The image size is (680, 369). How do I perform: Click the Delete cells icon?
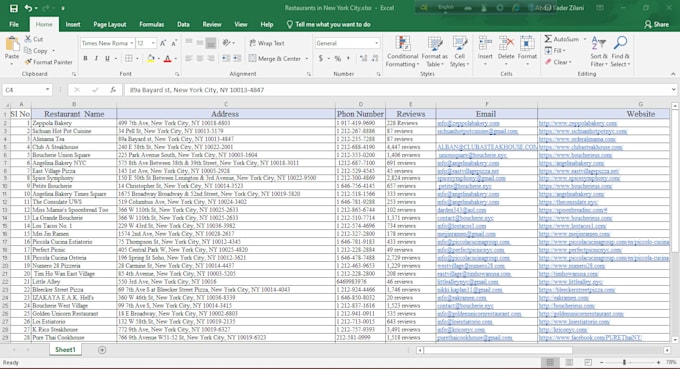pyautogui.click(x=506, y=43)
